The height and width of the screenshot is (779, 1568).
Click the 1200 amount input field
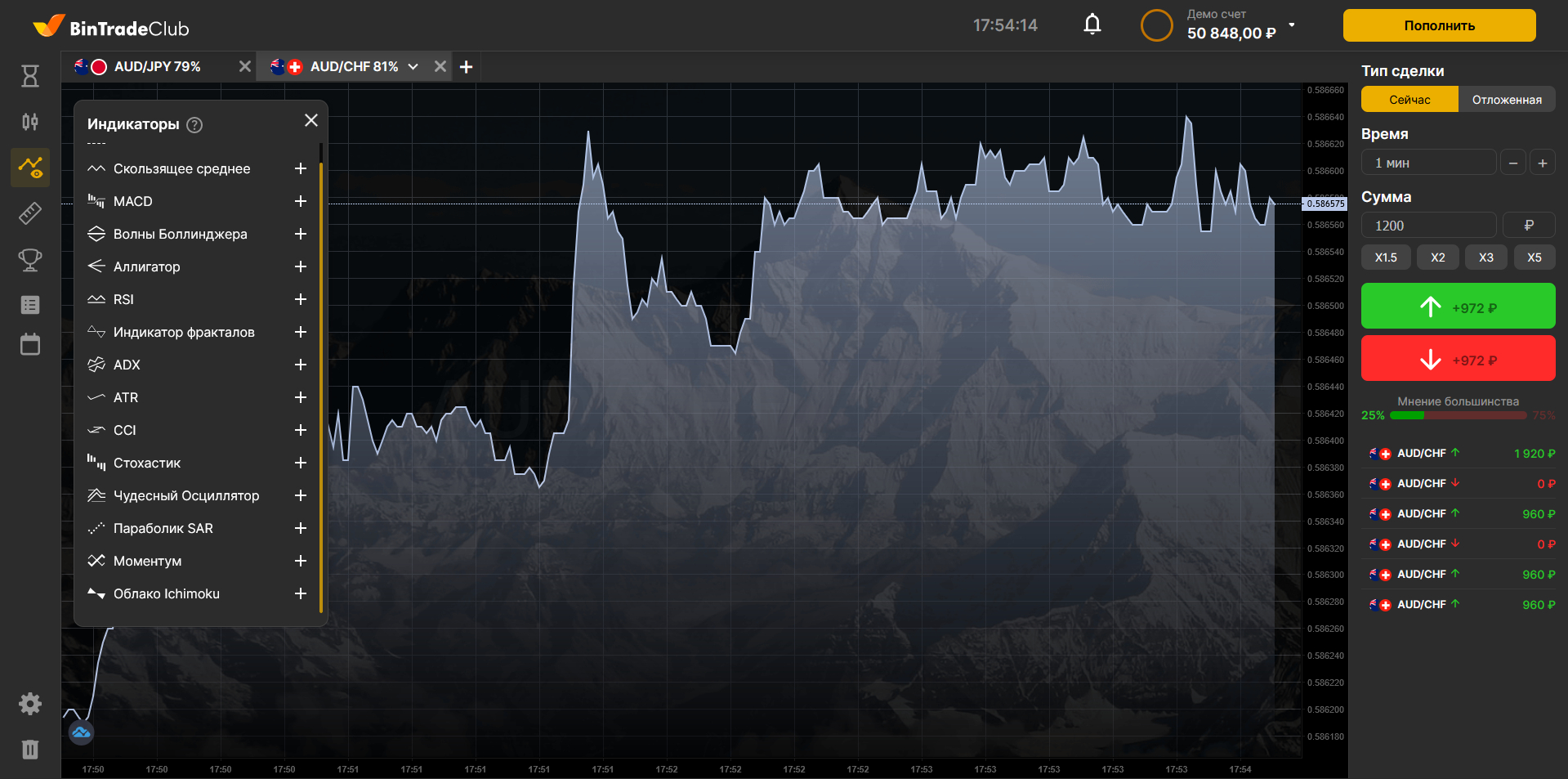pos(1427,226)
